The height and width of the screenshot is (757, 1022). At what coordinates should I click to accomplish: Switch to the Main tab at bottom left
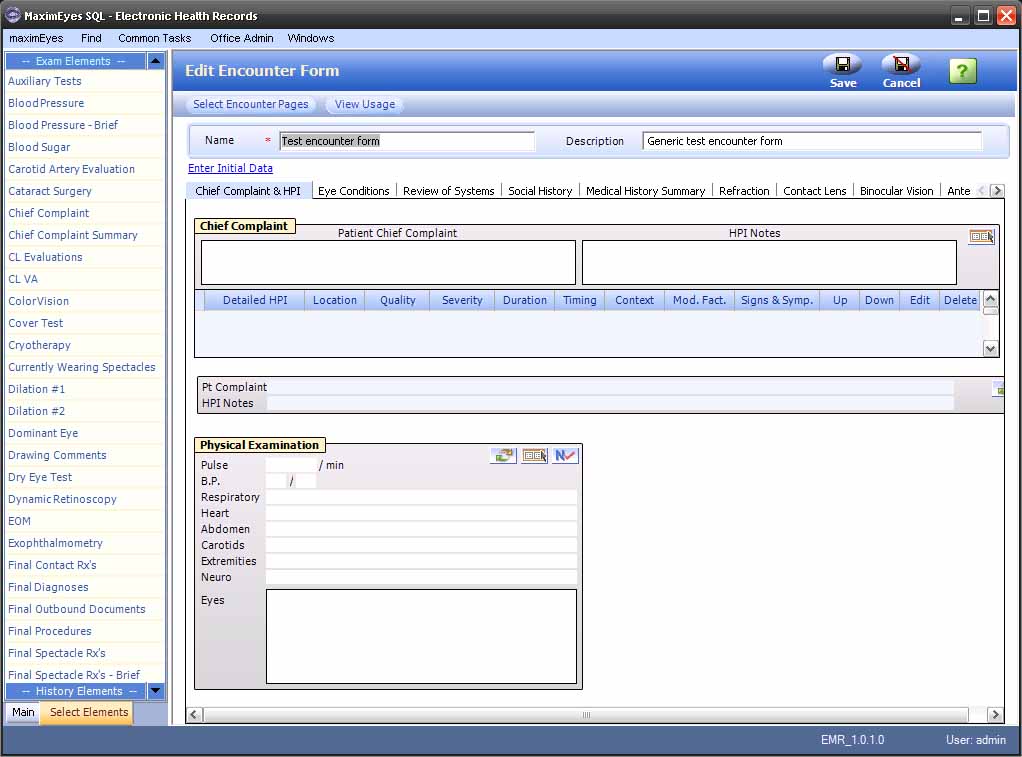(23, 712)
